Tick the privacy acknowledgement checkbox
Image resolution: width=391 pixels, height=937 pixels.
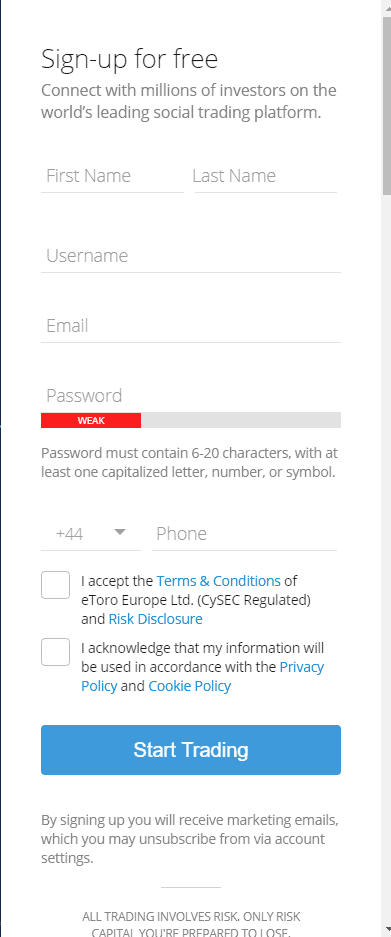pyautogui.click(x=56, y=652)
